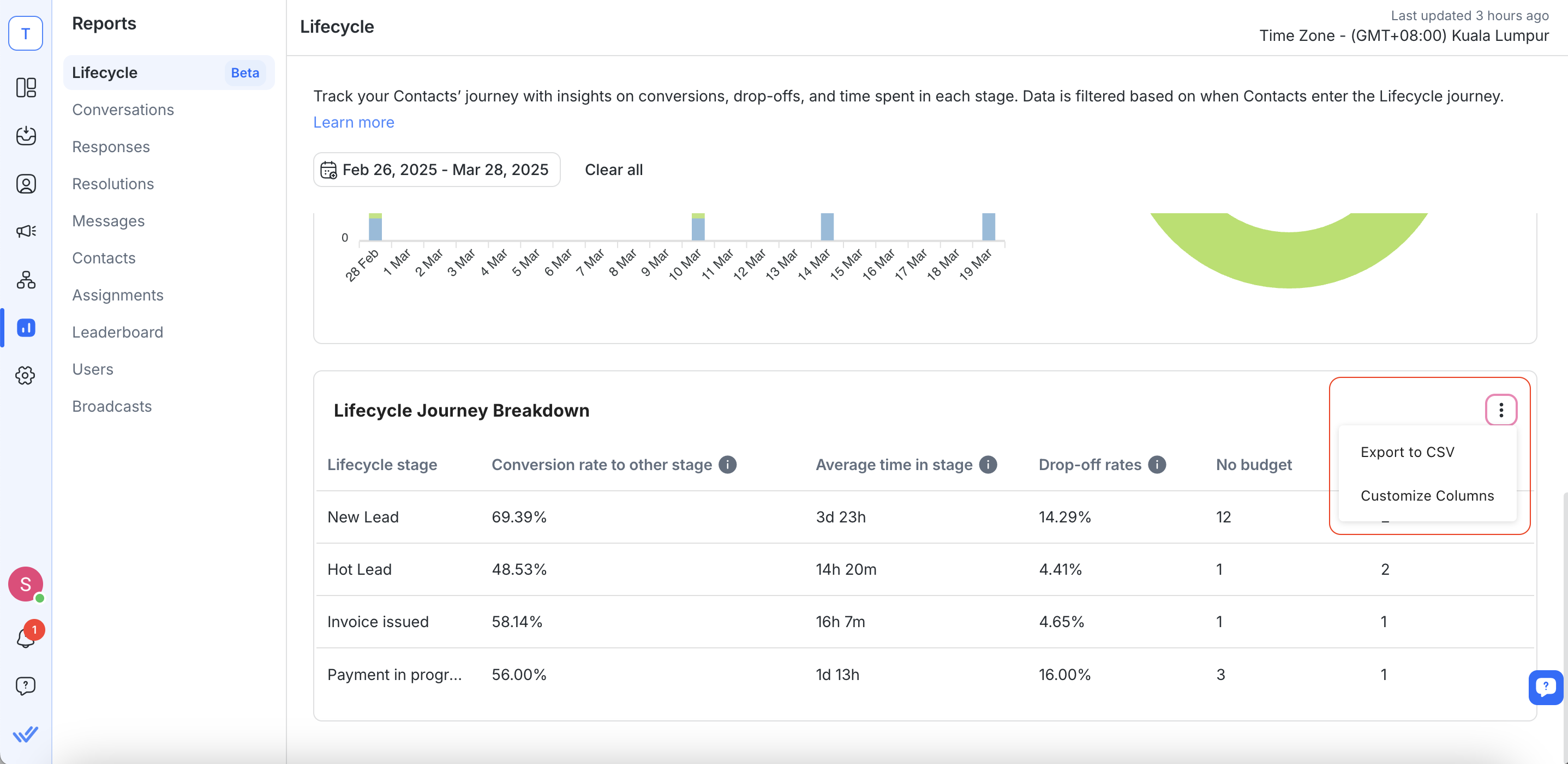
Task: Open the Feb 26 - Mar 28 date range picker
Action: click(436, 170)
